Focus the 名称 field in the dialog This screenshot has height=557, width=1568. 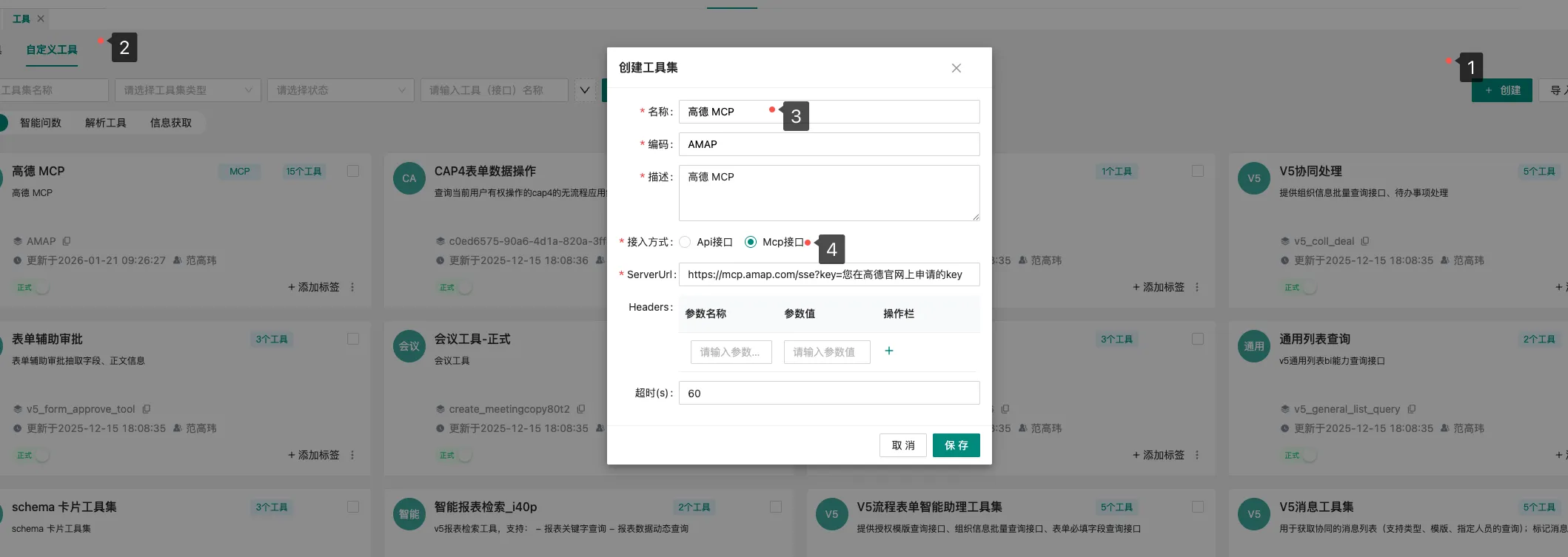click(x=829, y=112)
